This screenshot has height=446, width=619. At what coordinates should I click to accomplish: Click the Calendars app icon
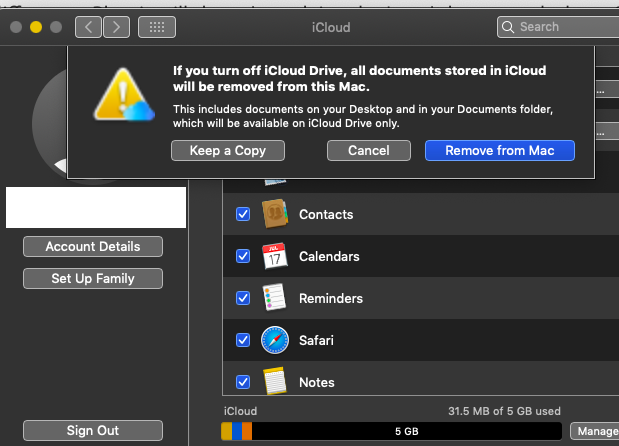pyautogui.click(x=275, y=256)
